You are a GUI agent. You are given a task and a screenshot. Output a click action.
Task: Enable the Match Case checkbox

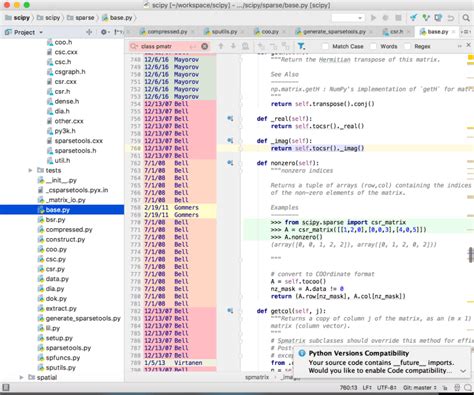325,46
